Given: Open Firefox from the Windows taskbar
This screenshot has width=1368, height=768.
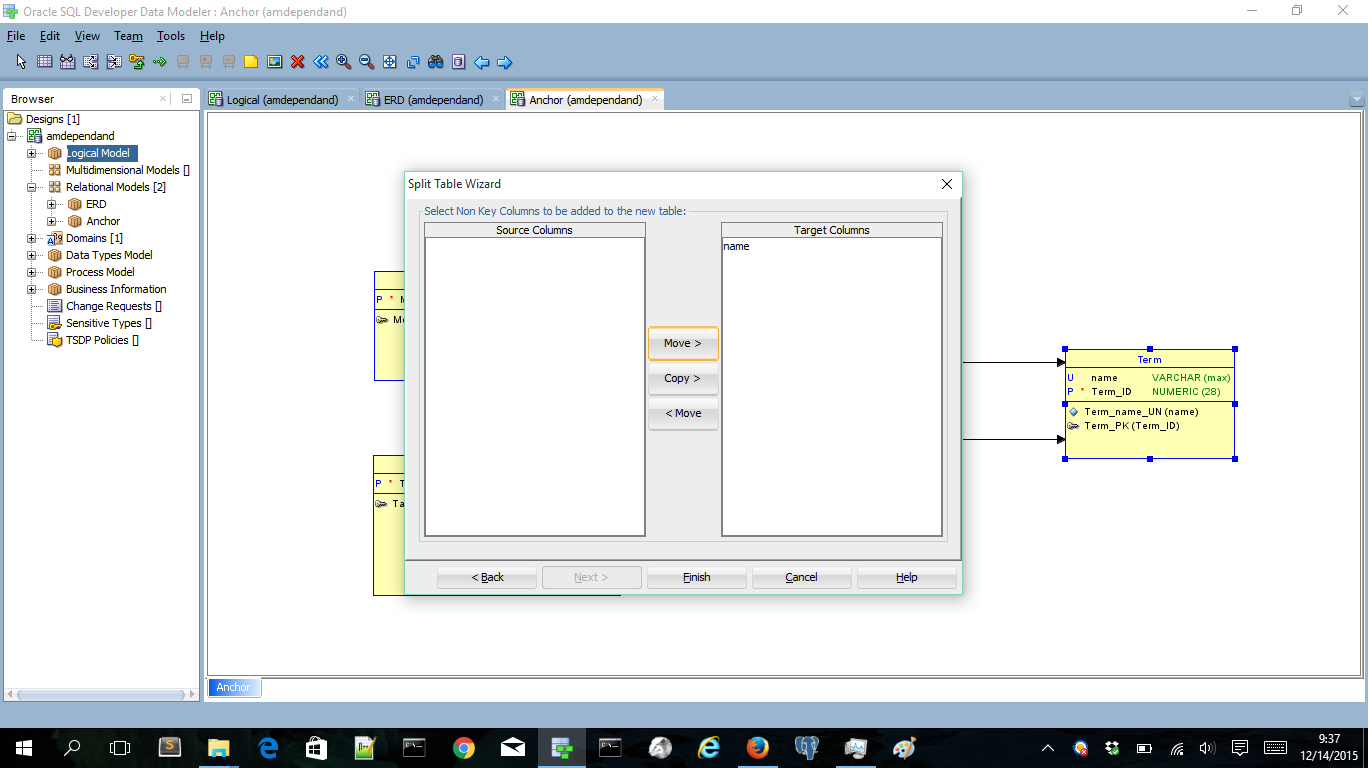Looking at the screenshot, I should click(x=757, y=747).
